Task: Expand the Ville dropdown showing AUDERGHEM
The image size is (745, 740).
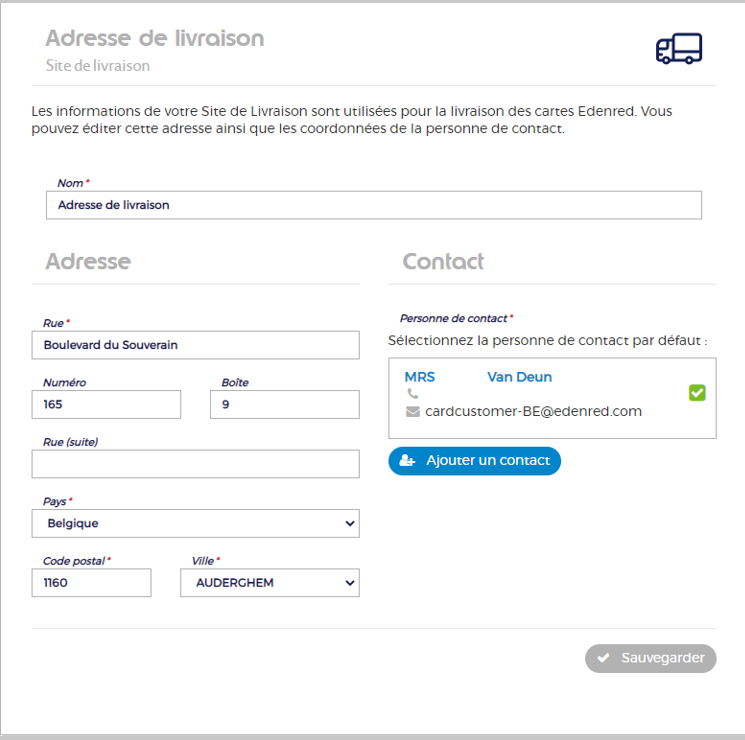Action: 269,582
